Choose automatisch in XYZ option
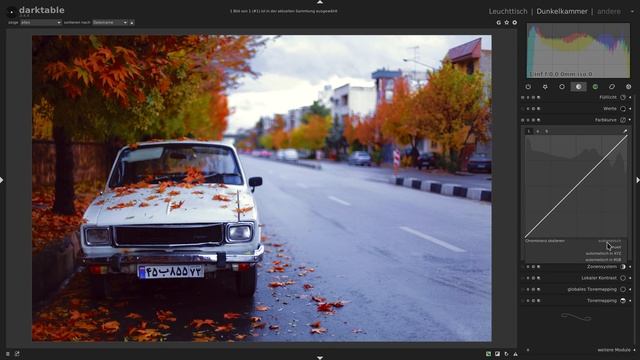 click(604, 253)
